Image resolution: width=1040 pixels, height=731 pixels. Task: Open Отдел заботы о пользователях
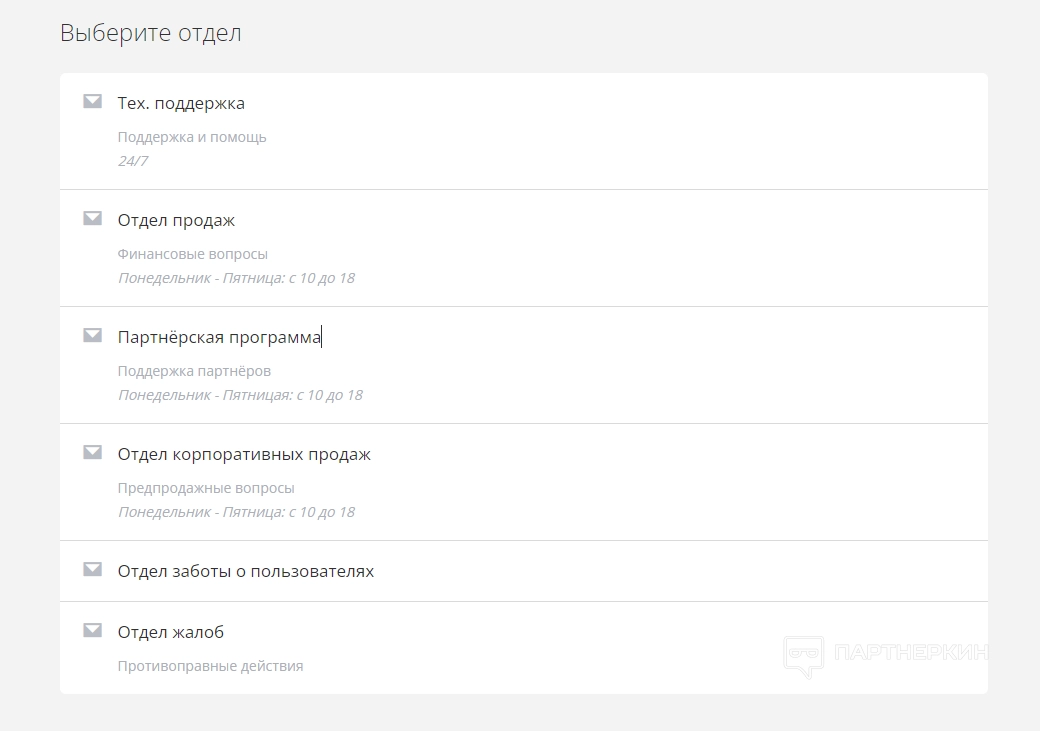click(x=246, y=571)
